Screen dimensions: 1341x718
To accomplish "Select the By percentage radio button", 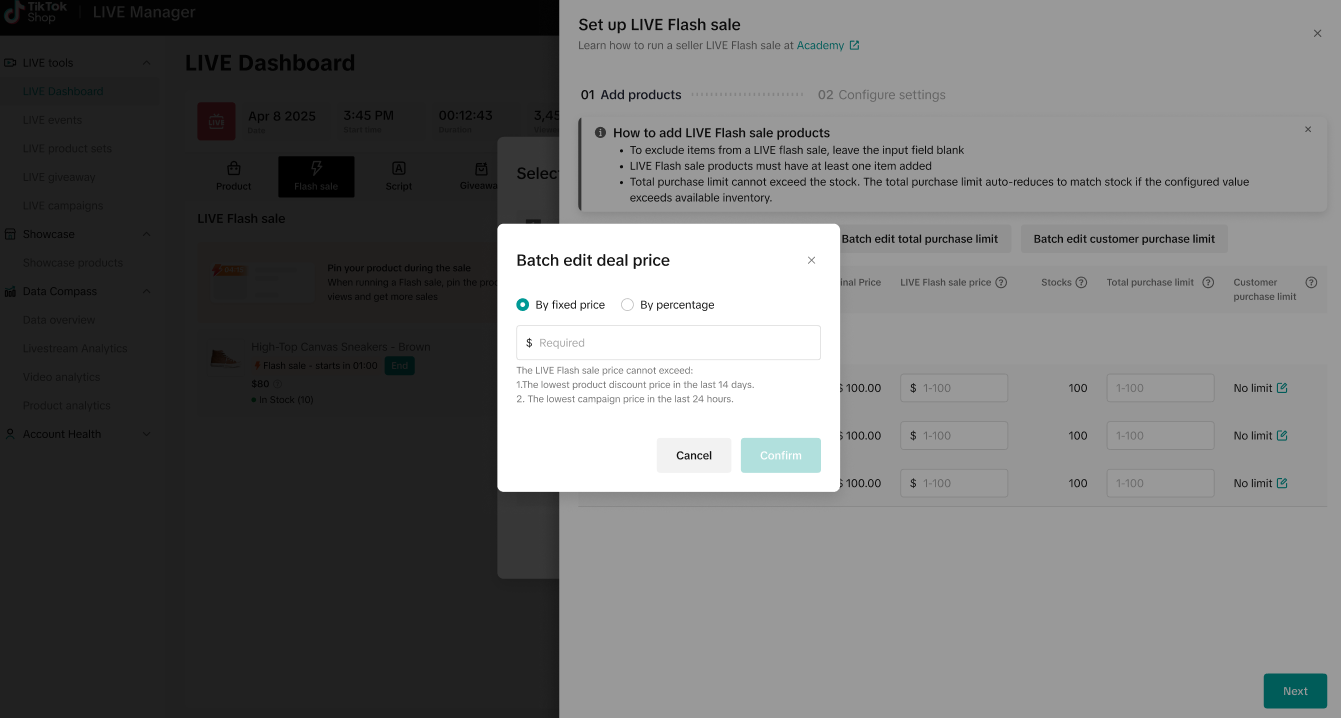I will (628, 305).
